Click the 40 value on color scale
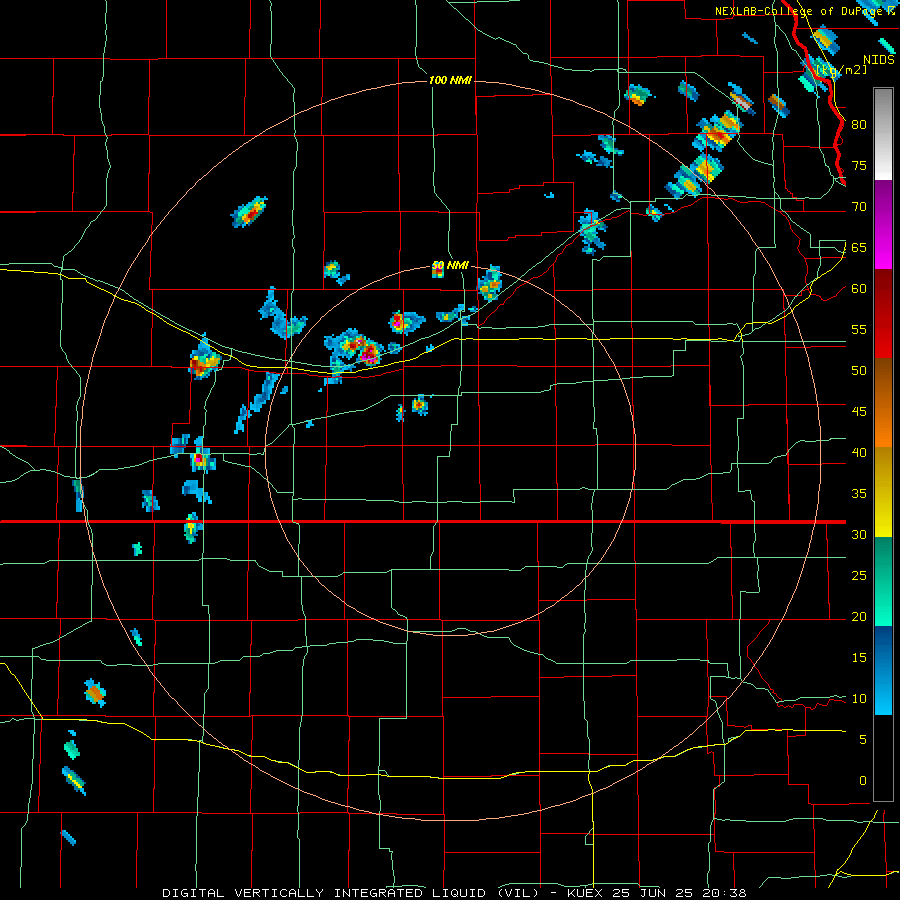 coord(859,452)
